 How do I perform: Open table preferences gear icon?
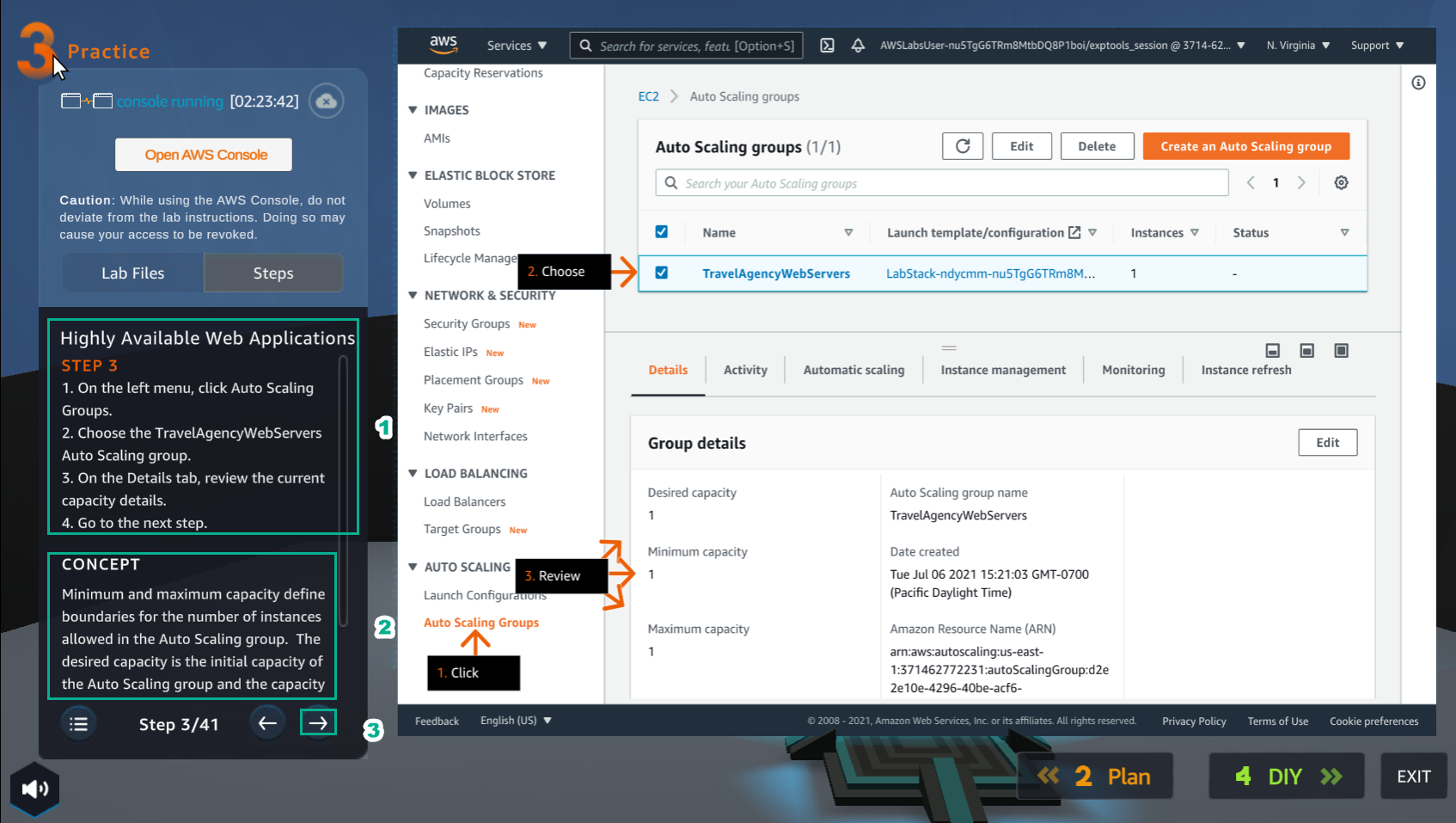pos(1341,182)
